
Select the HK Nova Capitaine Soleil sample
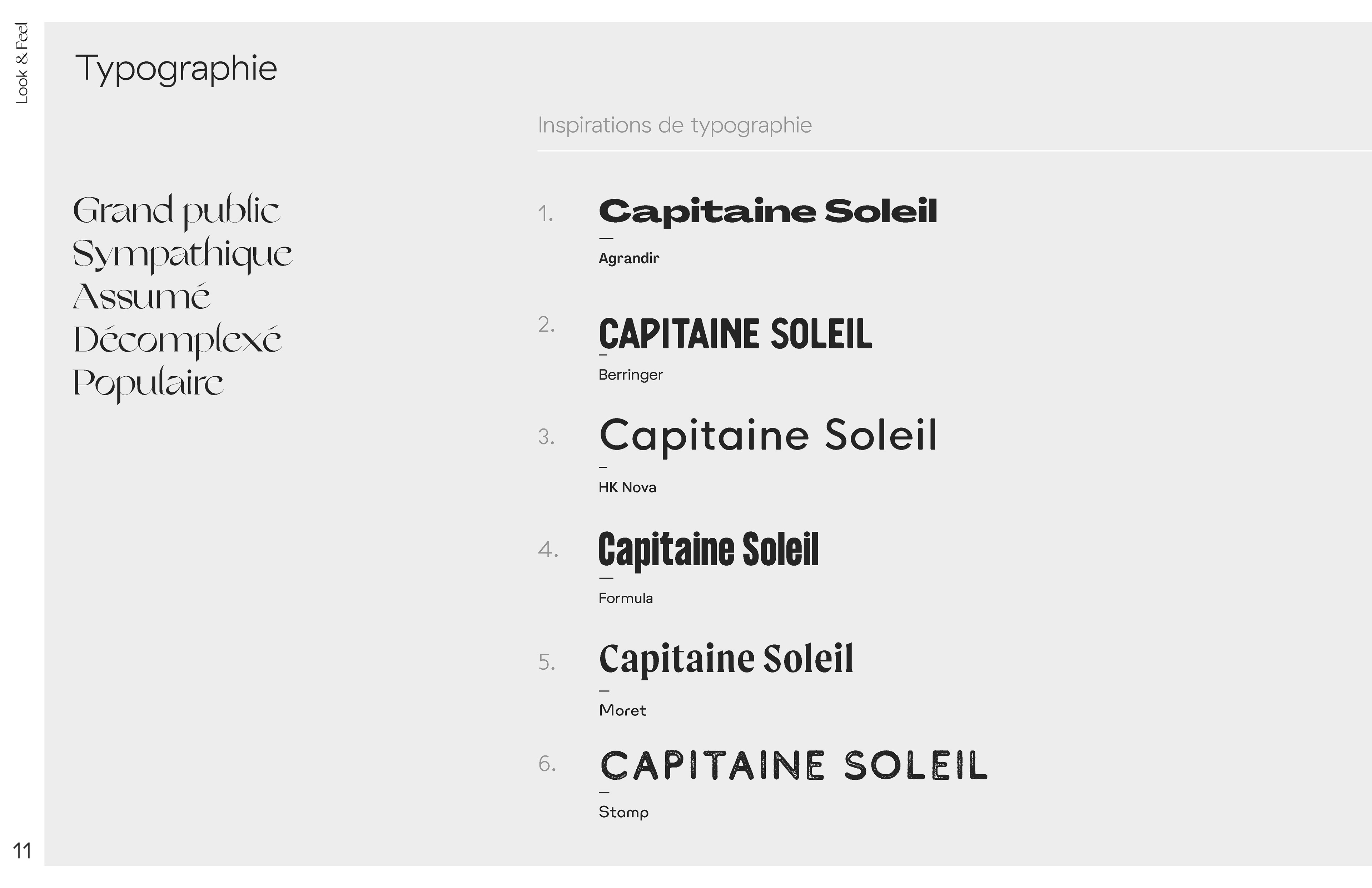click(x=768, y=436)
